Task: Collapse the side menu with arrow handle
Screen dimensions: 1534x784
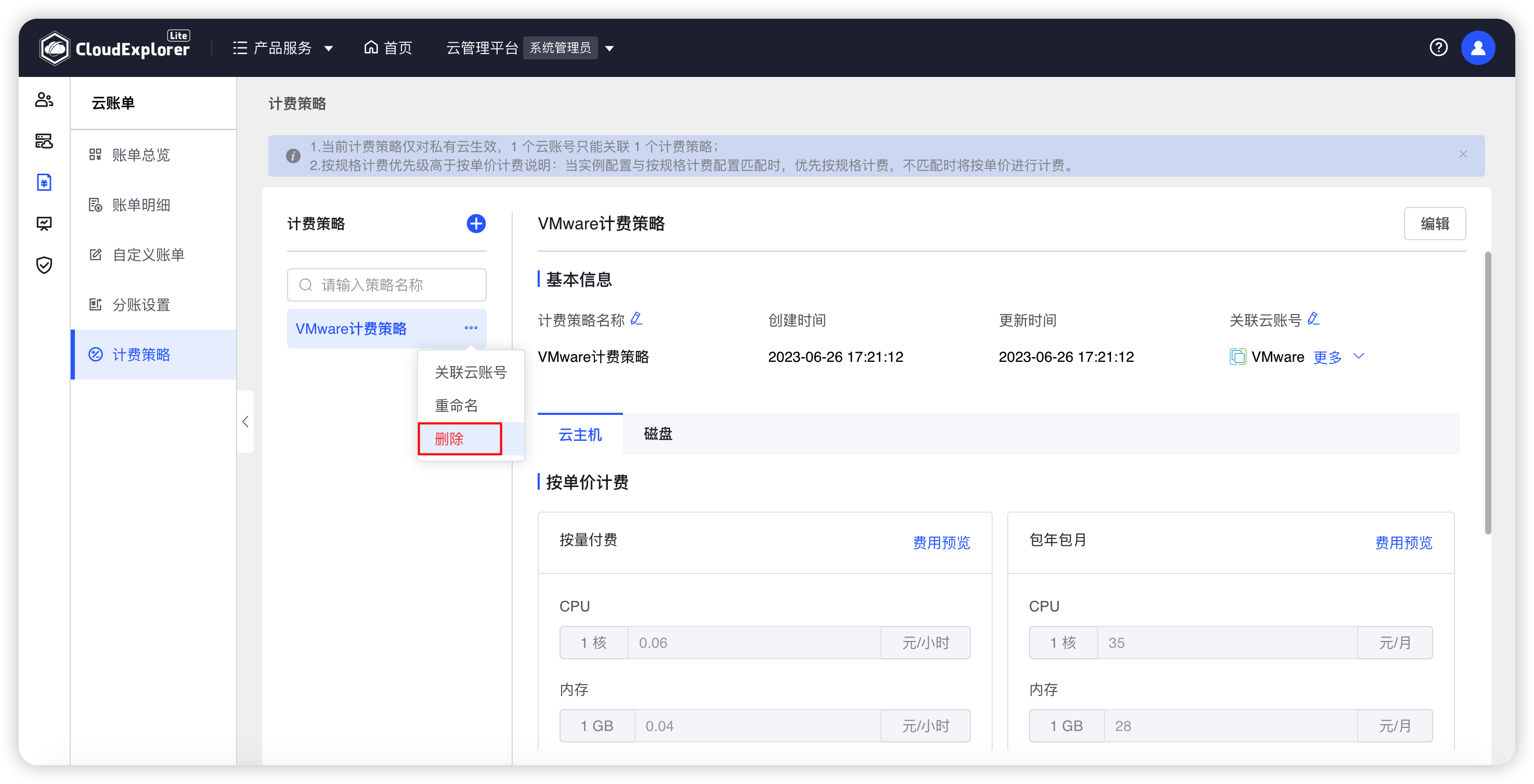Action: [245, 422]
